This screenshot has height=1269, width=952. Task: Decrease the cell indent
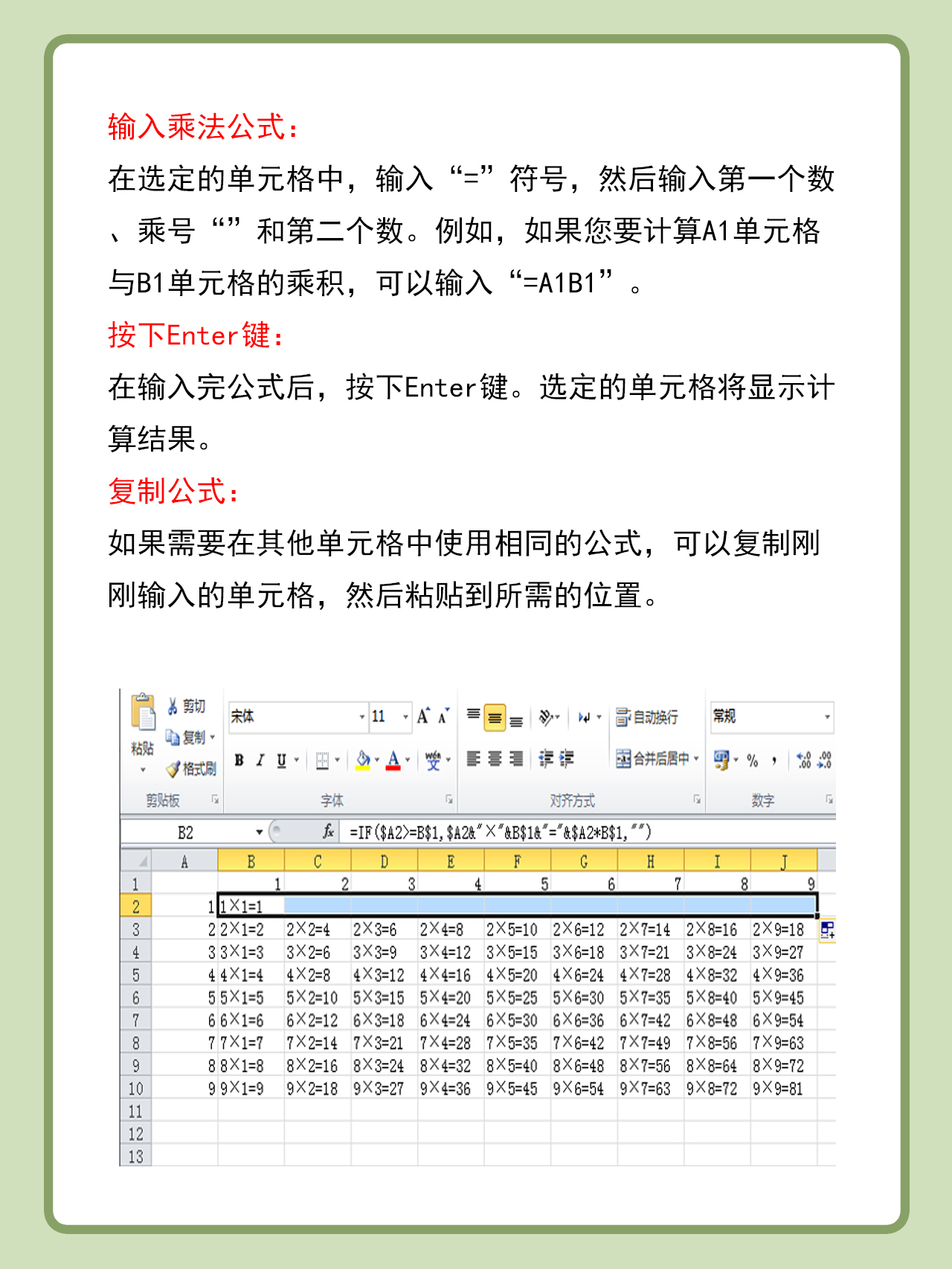point(546,759)
